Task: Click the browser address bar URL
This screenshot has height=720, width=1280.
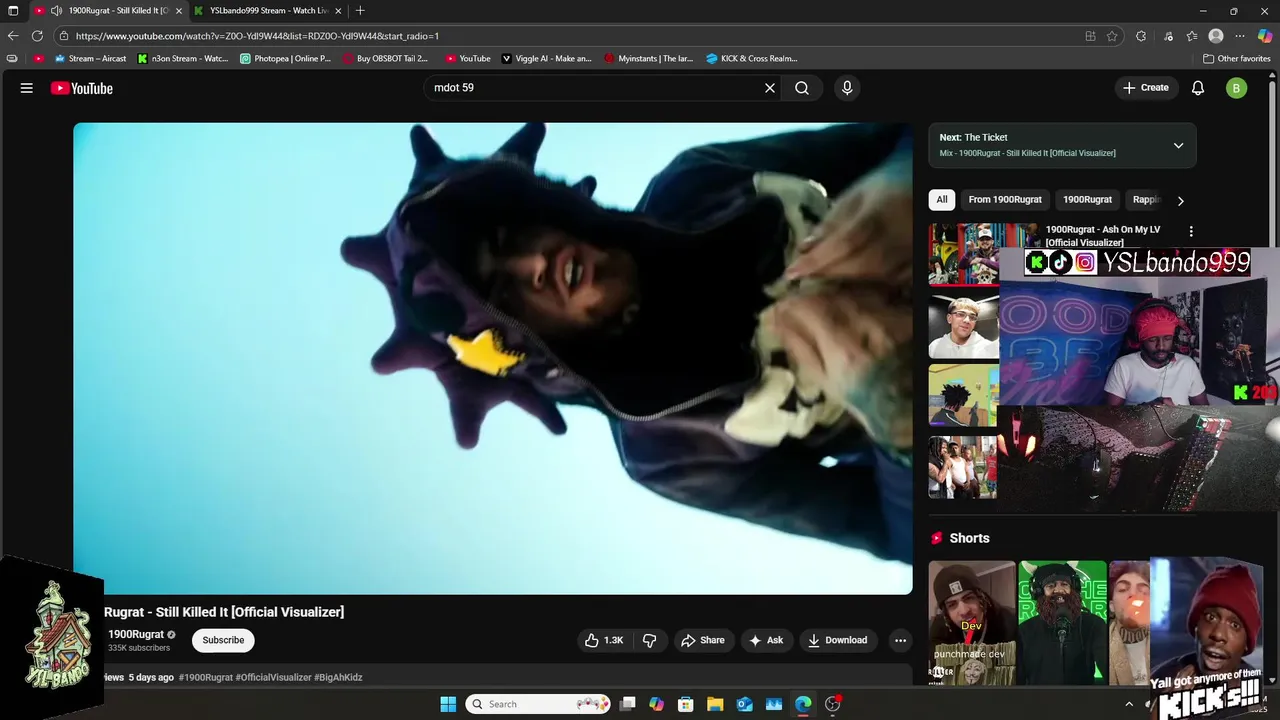Action: (257, 36)
